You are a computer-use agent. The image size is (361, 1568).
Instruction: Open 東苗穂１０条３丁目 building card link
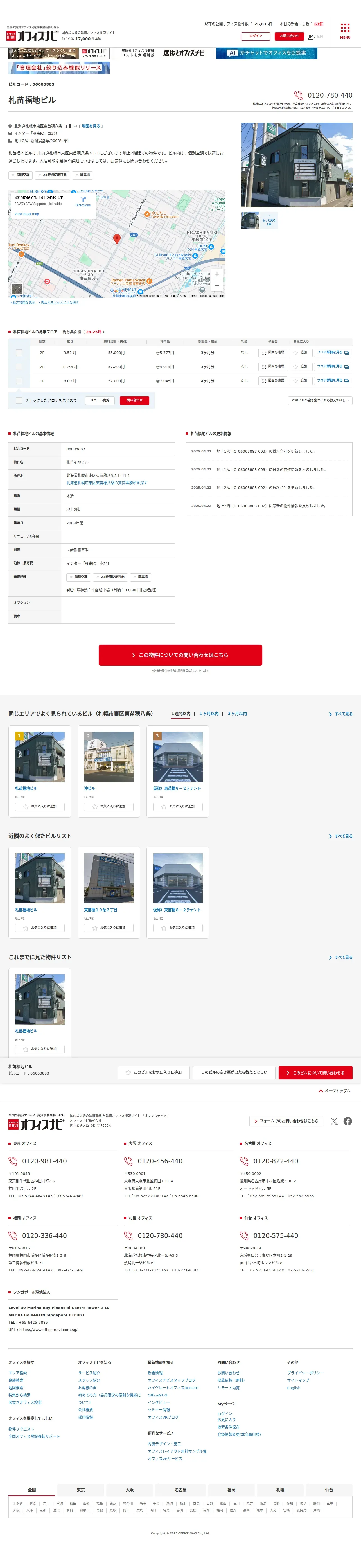point(100,910)
